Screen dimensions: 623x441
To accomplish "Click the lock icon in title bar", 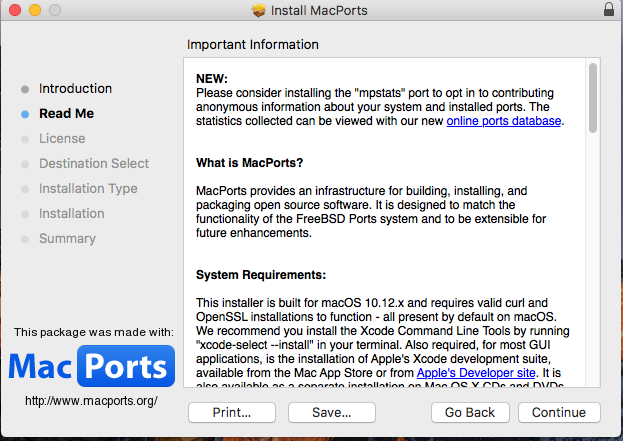I will click(x=609, y=9).
